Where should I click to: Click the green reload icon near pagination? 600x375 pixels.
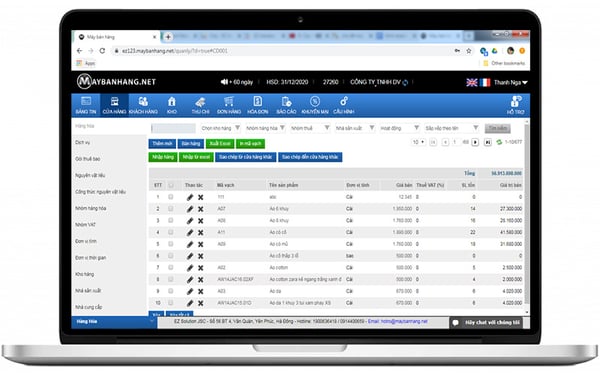(x=499, y=142)
